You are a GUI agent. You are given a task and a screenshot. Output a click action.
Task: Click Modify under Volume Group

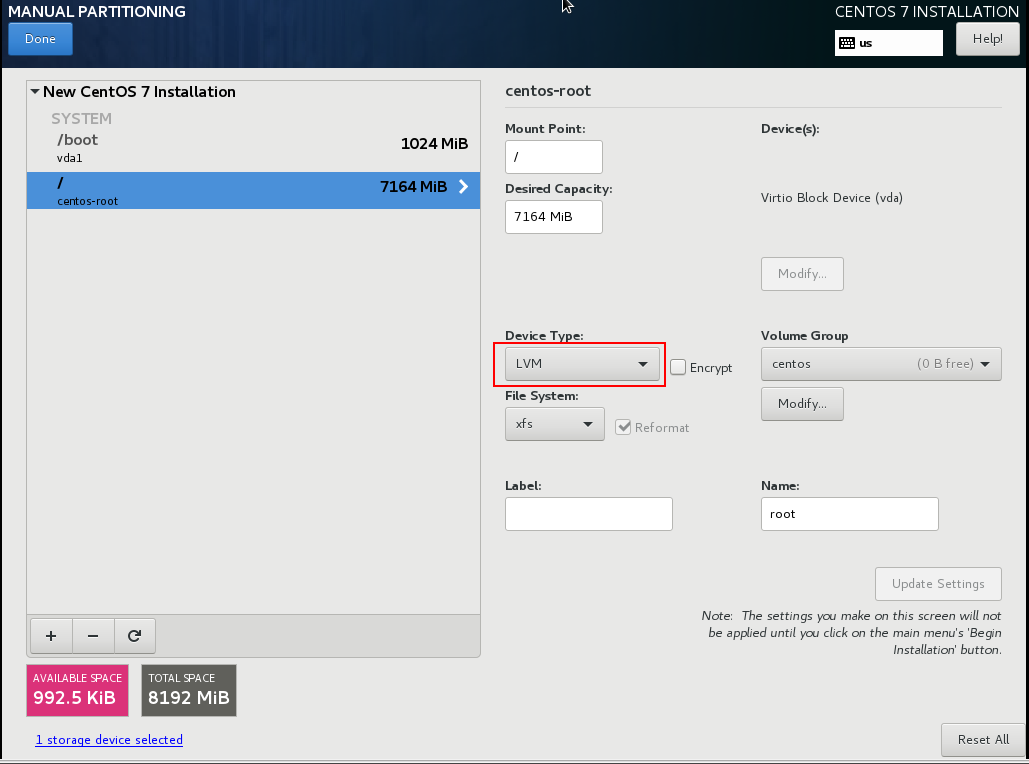pos(802,404)
